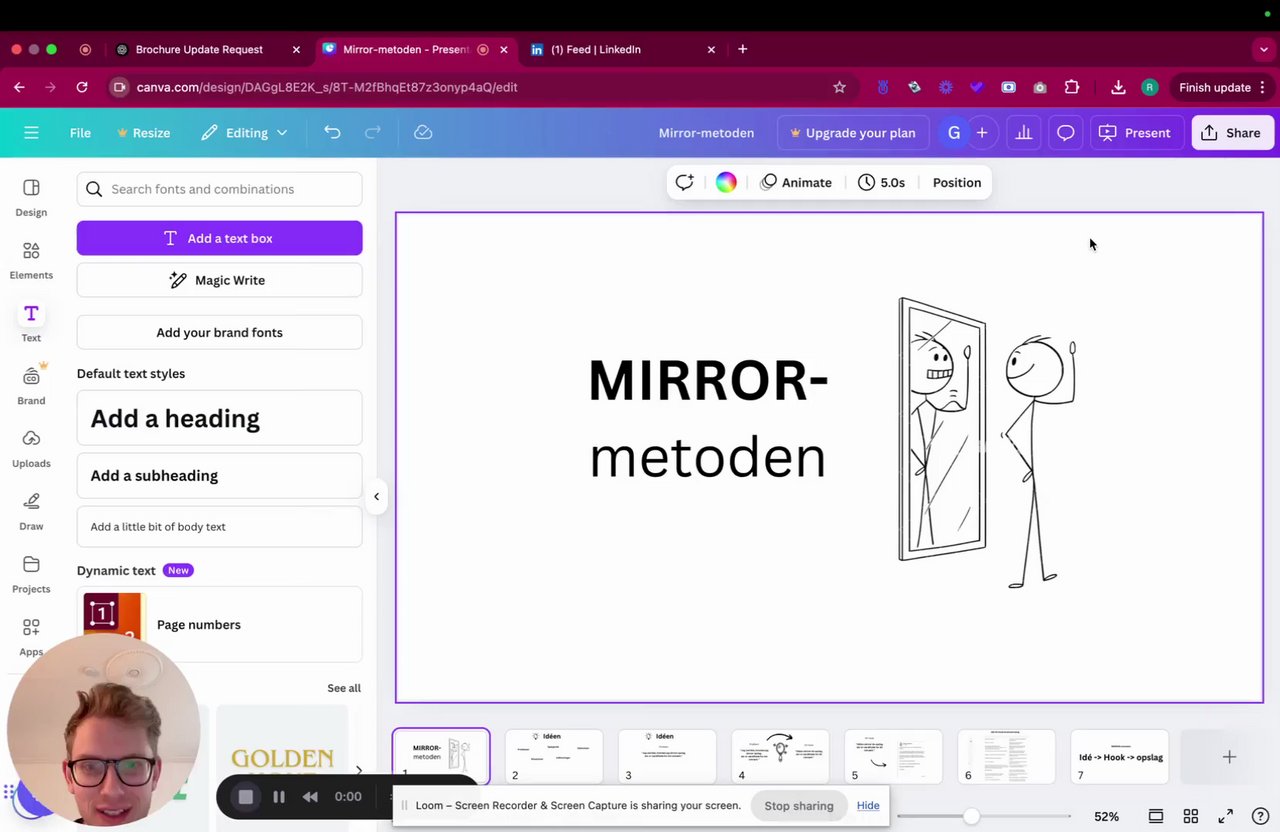Open the Elements side panel
The width and height of the screenshot is (1280, 832).
tap(31, 261)
